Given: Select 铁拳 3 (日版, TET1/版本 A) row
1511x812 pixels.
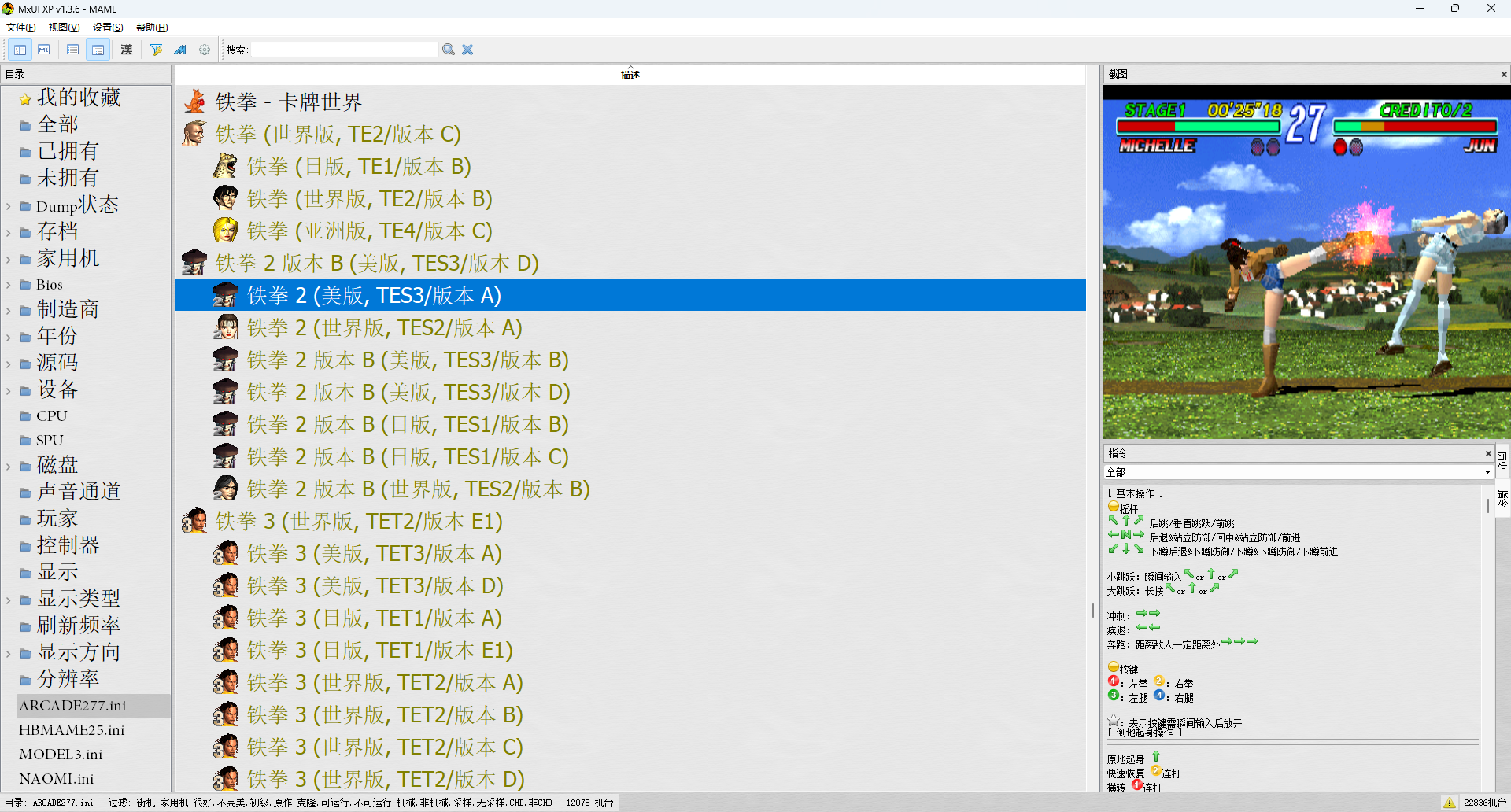Looking at the screenshot, I should [630, 618].
